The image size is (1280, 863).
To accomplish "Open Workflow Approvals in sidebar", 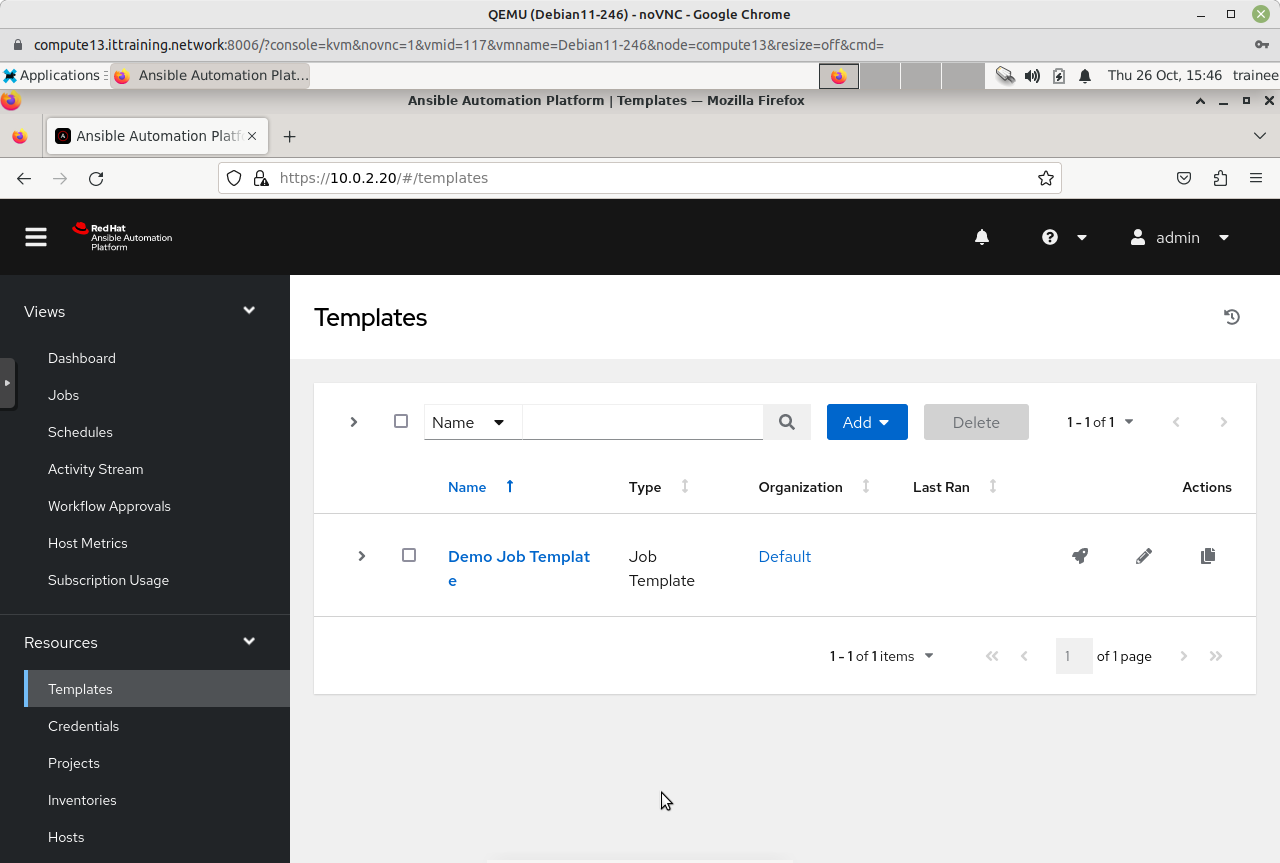I will (x=109, y=506).
